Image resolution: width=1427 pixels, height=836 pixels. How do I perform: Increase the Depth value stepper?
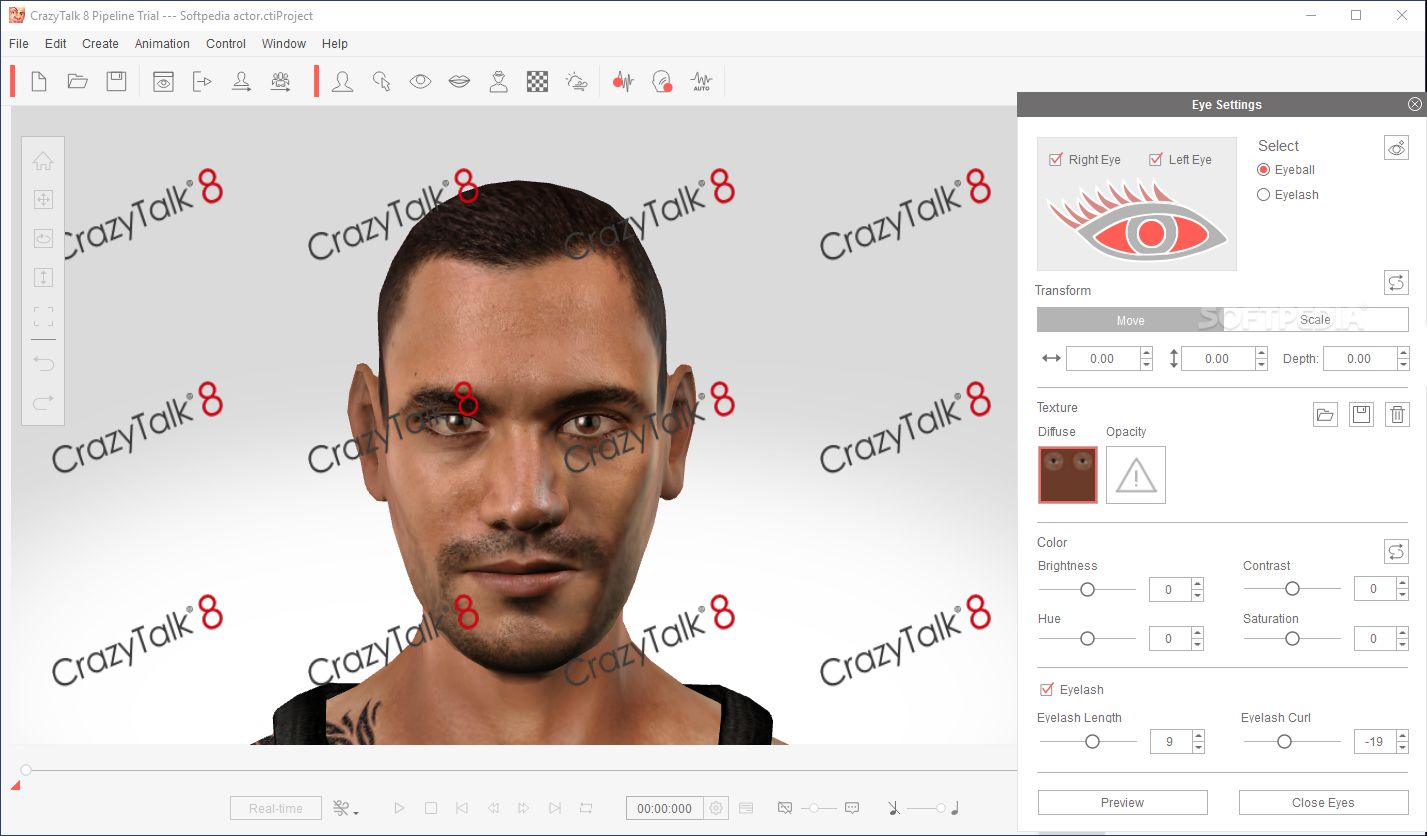(x=1403, y=353)
